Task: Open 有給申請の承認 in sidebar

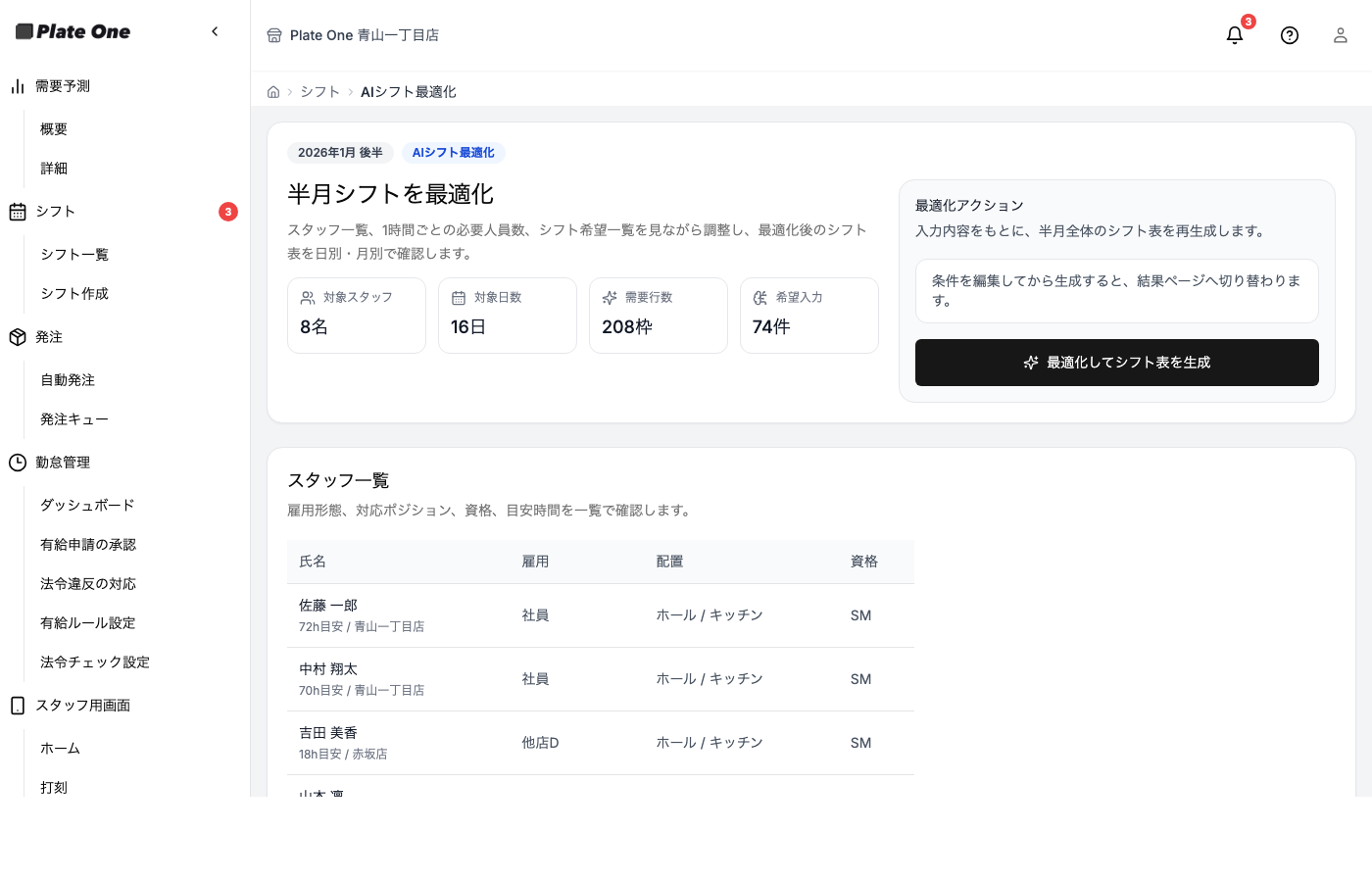Action: coord(88,545)
